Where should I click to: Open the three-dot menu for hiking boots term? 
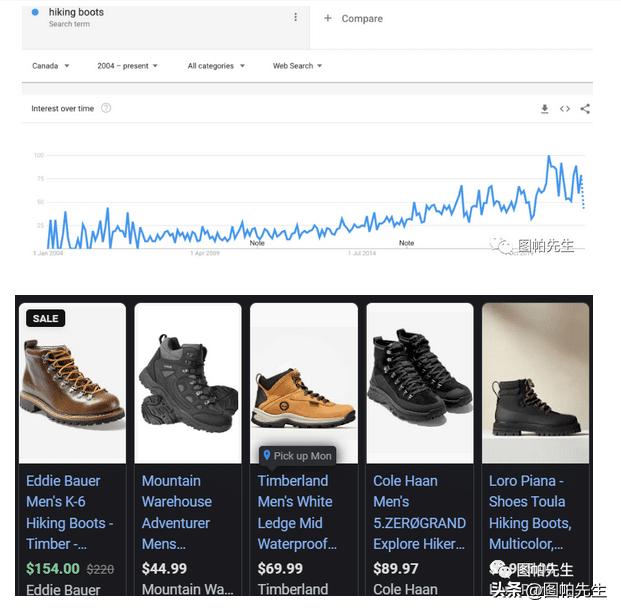click(295, 17)
